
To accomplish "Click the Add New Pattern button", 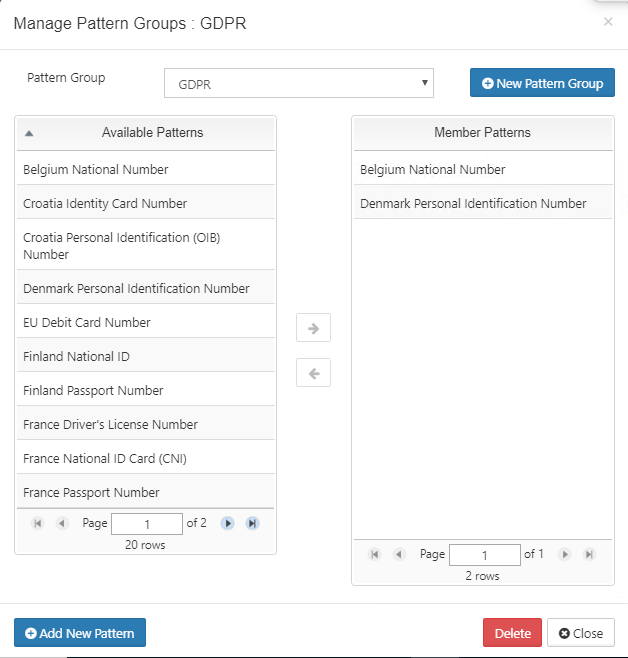I will point(80,633).
